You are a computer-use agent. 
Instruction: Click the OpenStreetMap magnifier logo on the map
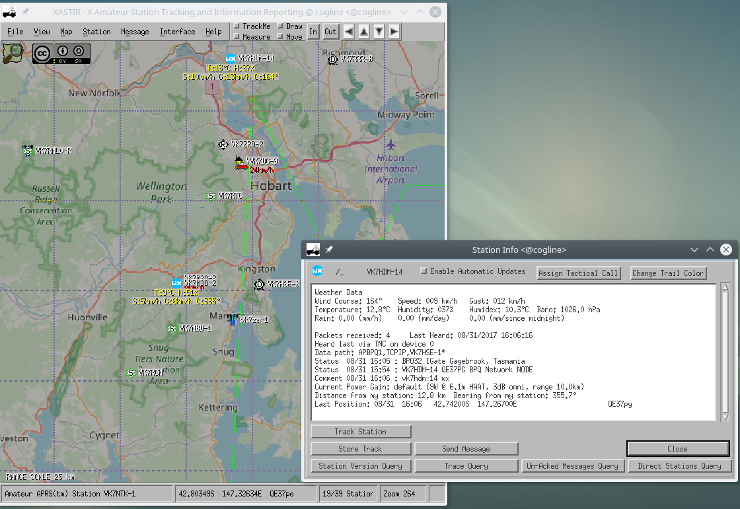(x=13, y=53)
